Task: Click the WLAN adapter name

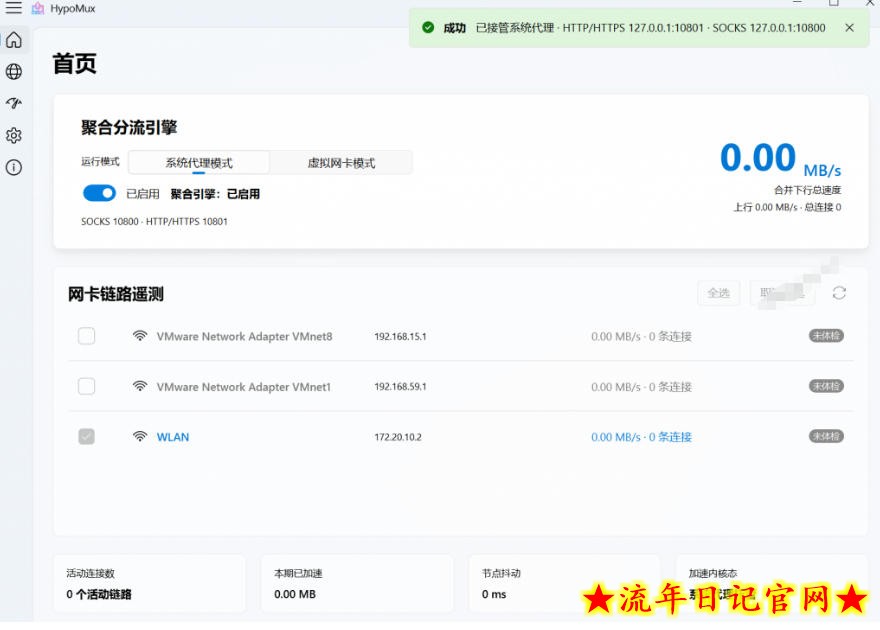Action: [x=173, y=437]
